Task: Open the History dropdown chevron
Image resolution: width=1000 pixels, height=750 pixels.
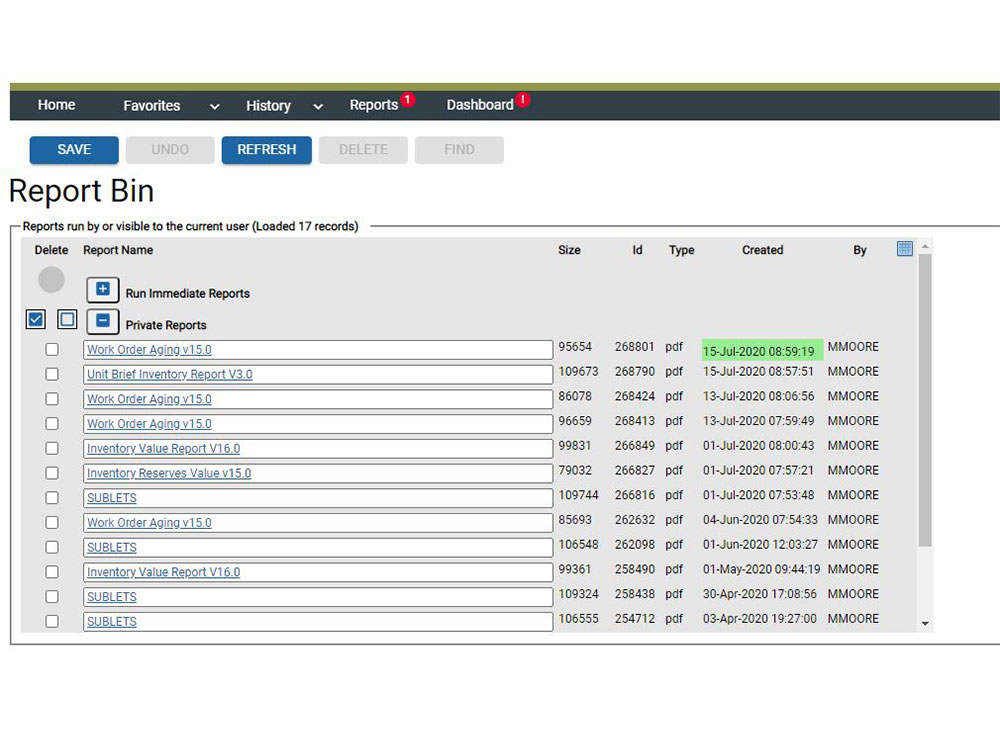Action: (x=318, y=106)
